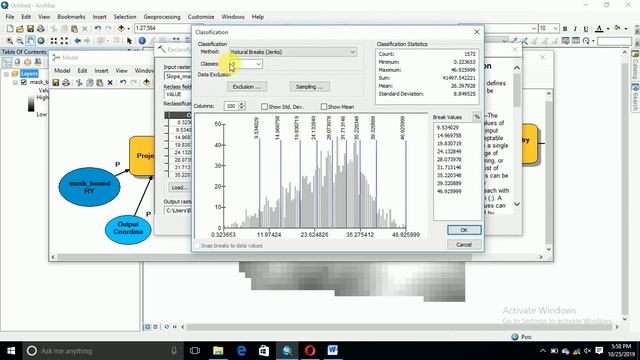Increase Columns value with stepper
The height and width of the screenshot is (360, 640).
pos(242,104)
